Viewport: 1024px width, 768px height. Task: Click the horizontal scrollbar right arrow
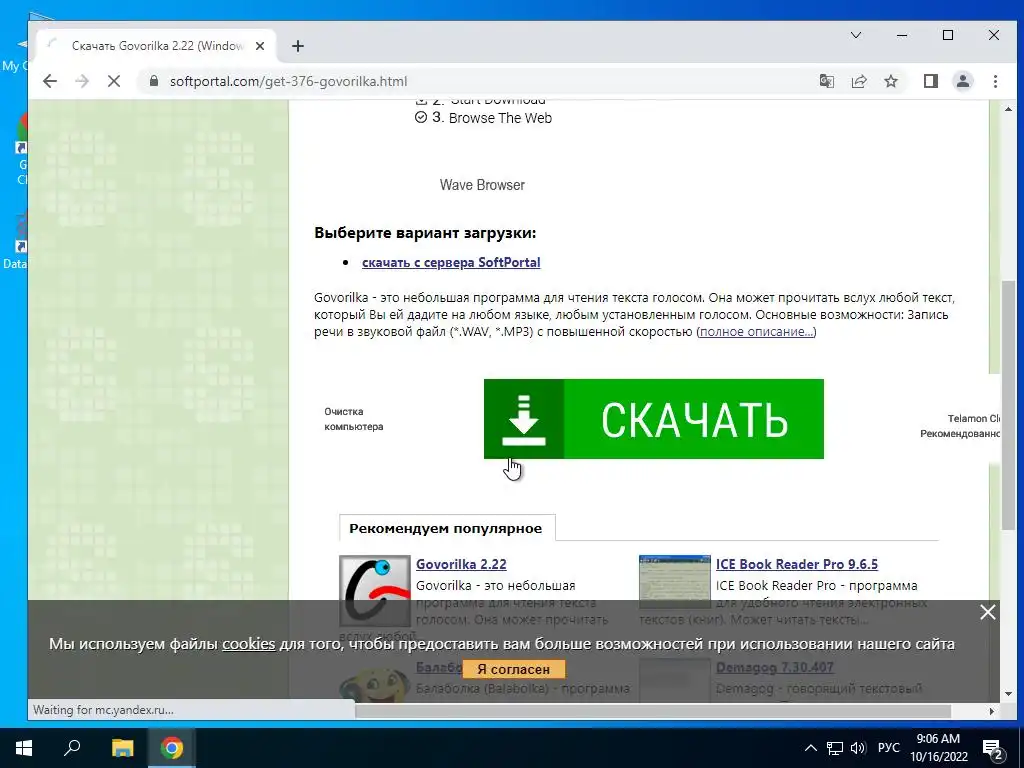coord(992,711)
